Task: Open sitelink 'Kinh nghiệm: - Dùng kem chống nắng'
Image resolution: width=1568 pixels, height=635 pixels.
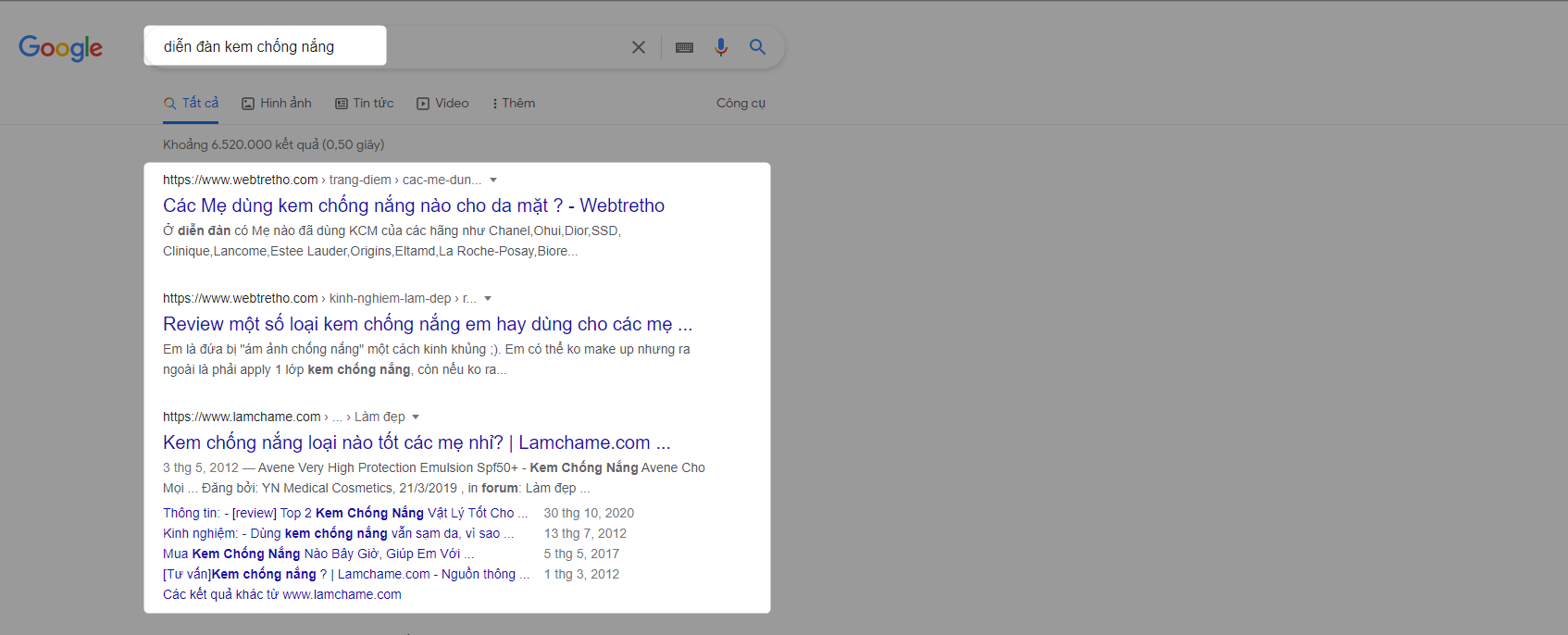Action: pos(338,533)
